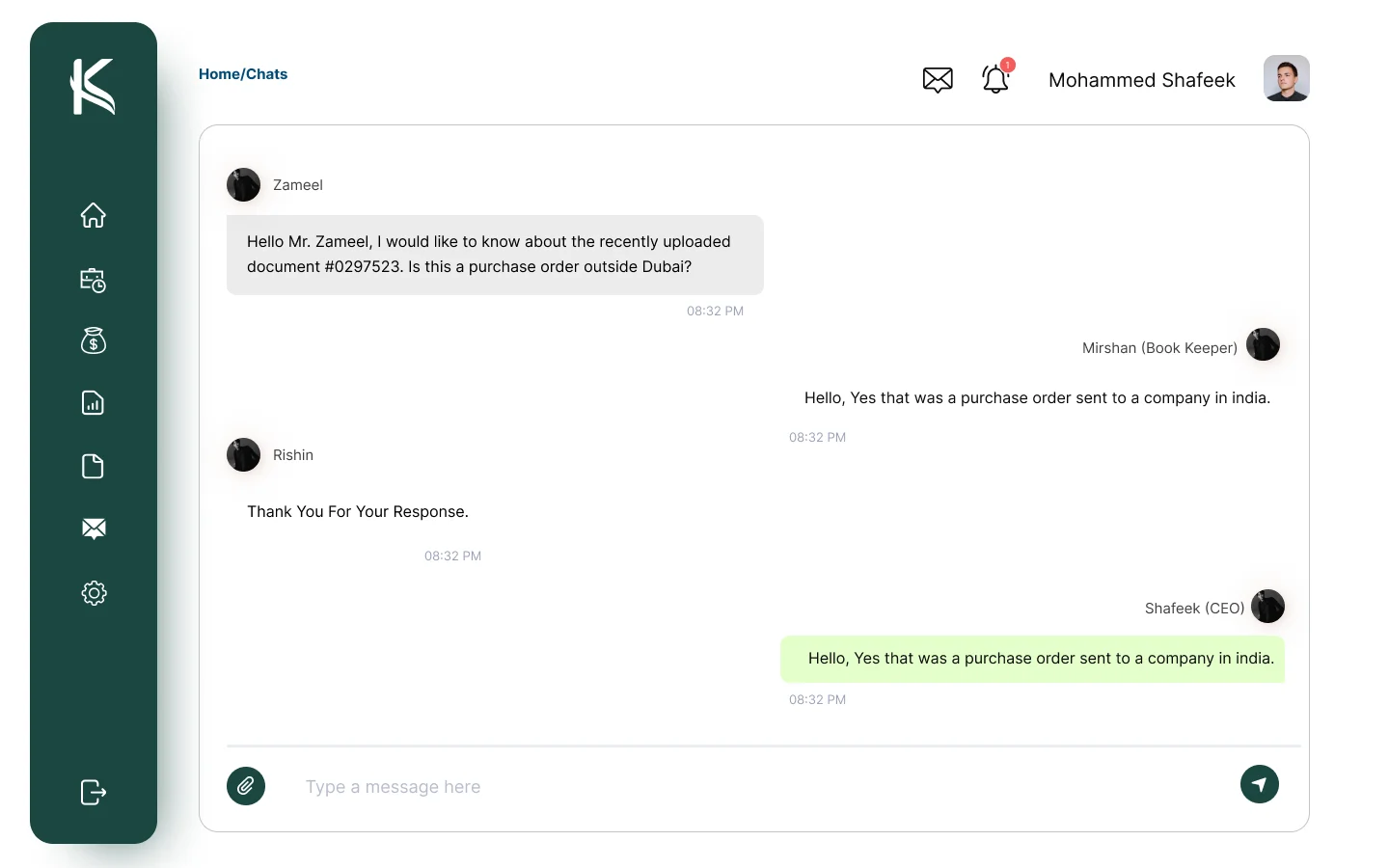The height and width of the screenshot is (868, 1389).
Task: Click Mirshan's purchase order reply text
Action: pyautogui.click(x=1037, y=398)
